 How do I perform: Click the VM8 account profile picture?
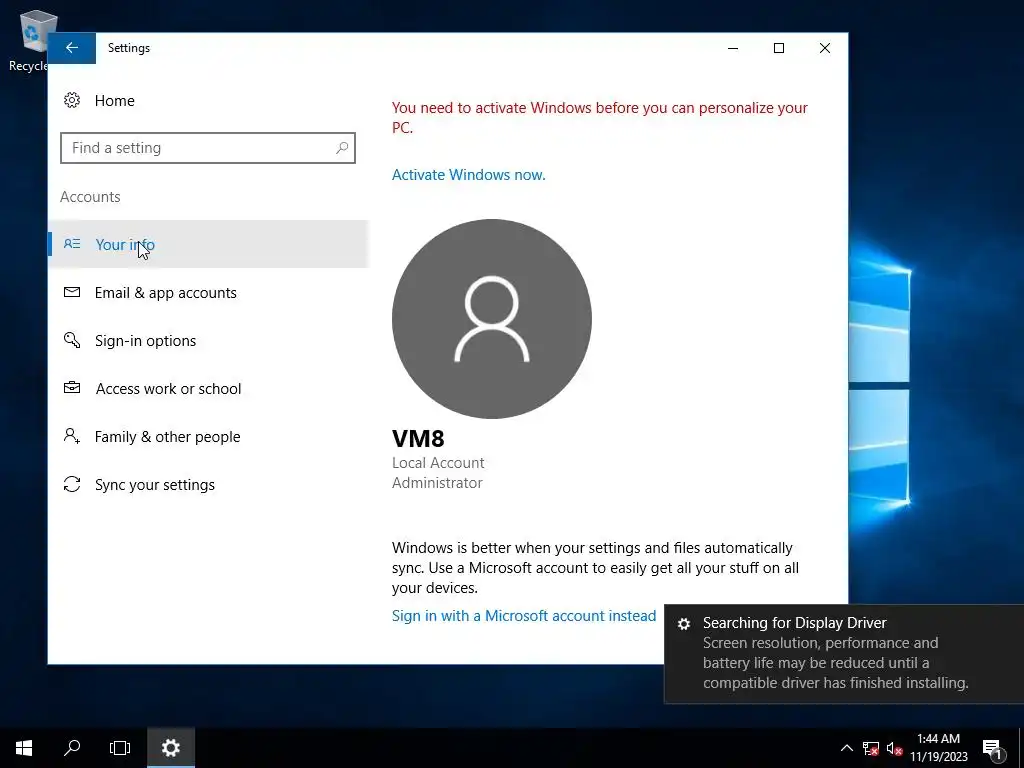(492, 319)
